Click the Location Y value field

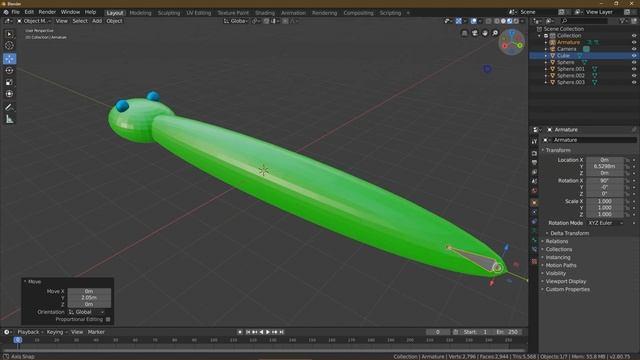click(604, 167)
